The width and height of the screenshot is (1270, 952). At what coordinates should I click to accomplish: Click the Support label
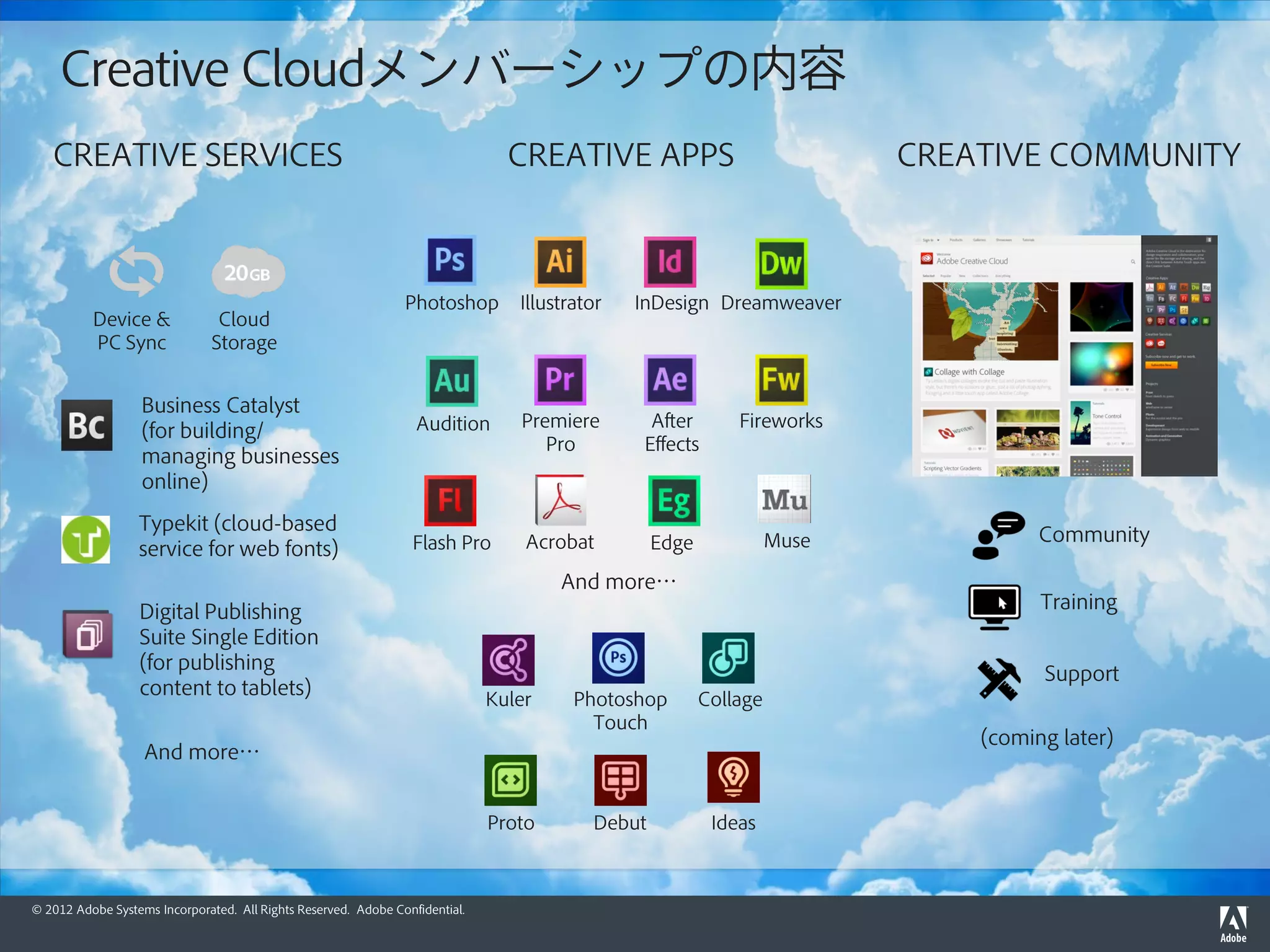1081,674
